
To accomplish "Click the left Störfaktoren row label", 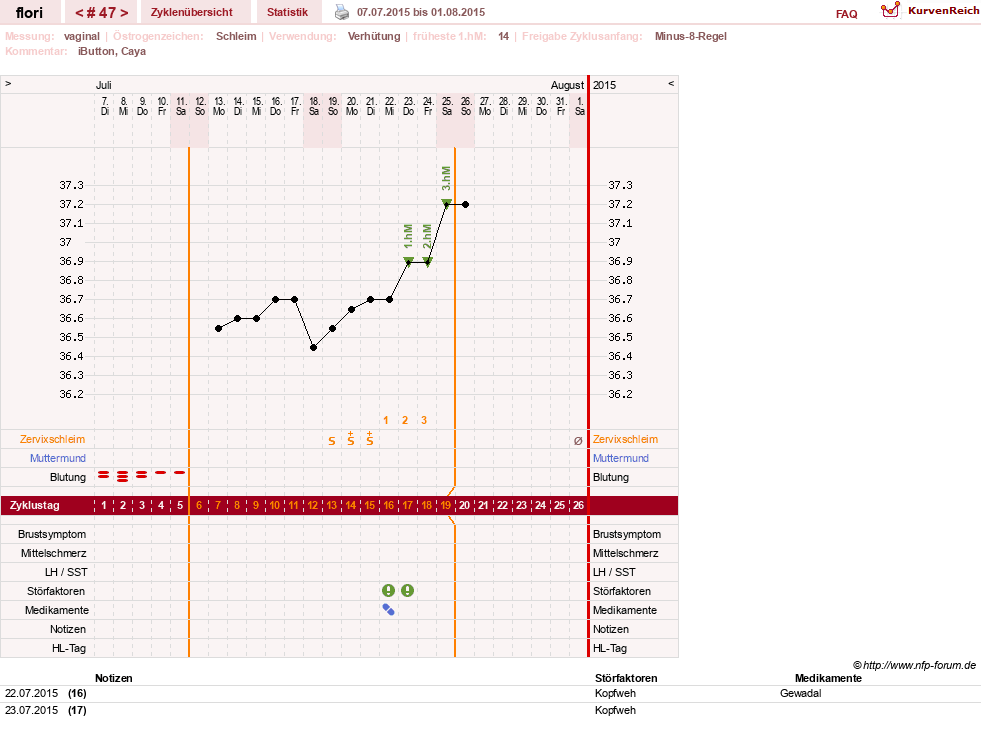I will 56,591.
